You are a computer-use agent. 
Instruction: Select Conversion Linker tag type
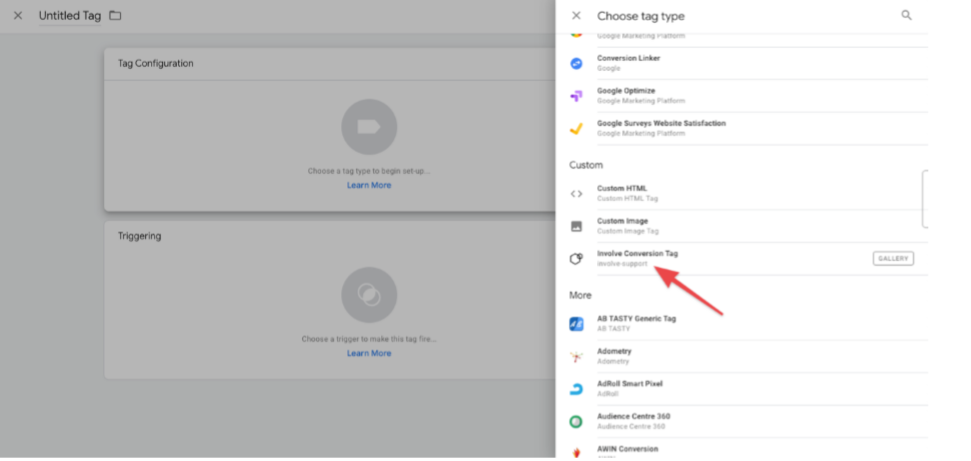coord(748,63)
